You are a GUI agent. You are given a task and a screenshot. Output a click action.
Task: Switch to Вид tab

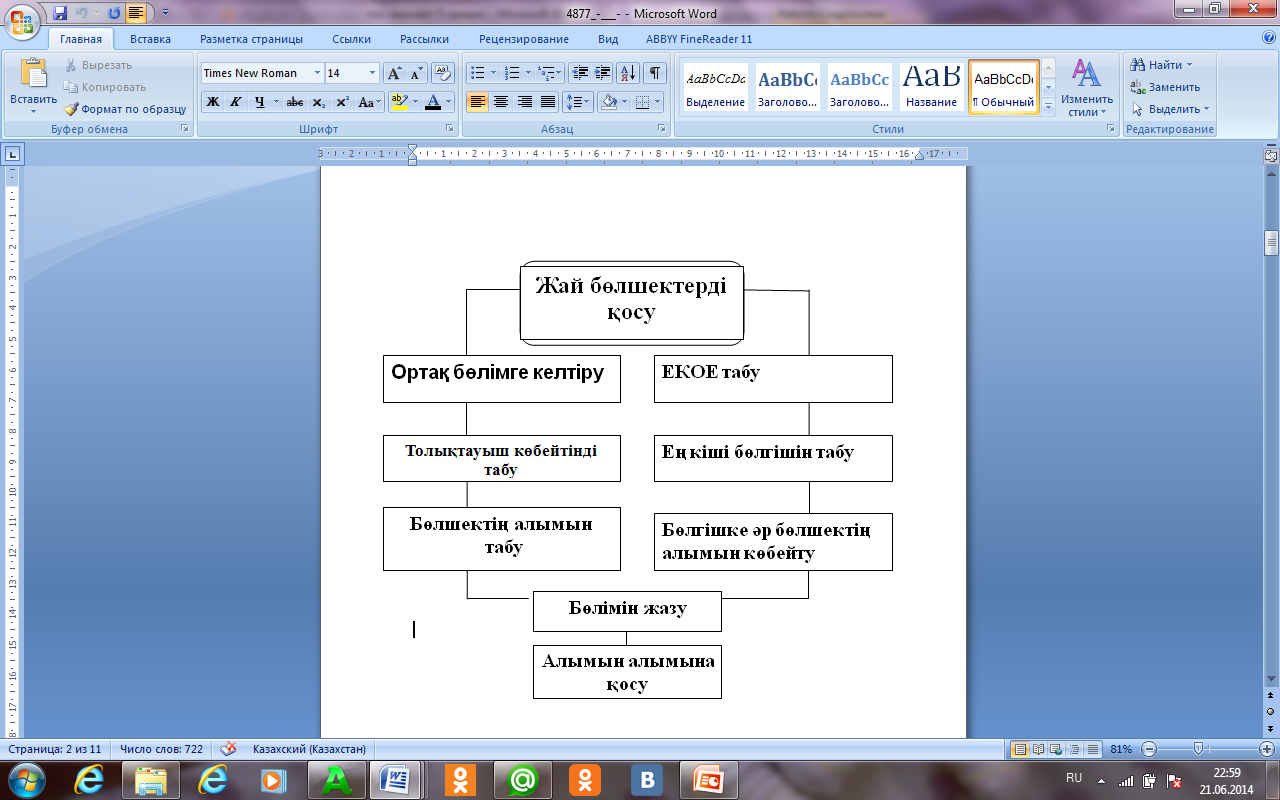[608, 39]
